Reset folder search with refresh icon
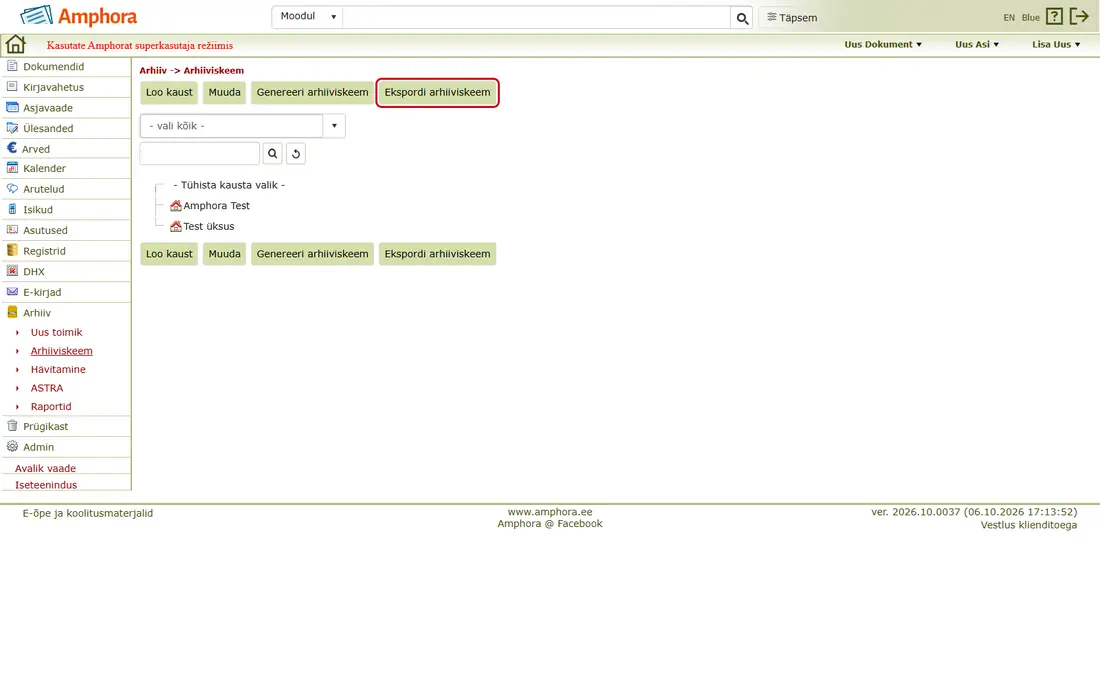Viewport: 1100px width, 688px height. [x=296, y=154]
